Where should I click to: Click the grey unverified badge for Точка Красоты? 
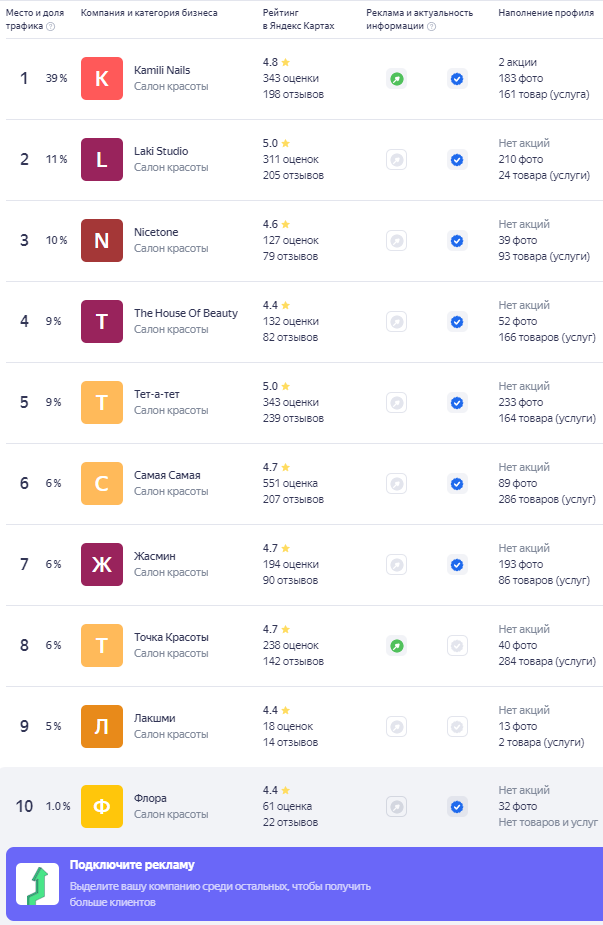click(457, 645)
